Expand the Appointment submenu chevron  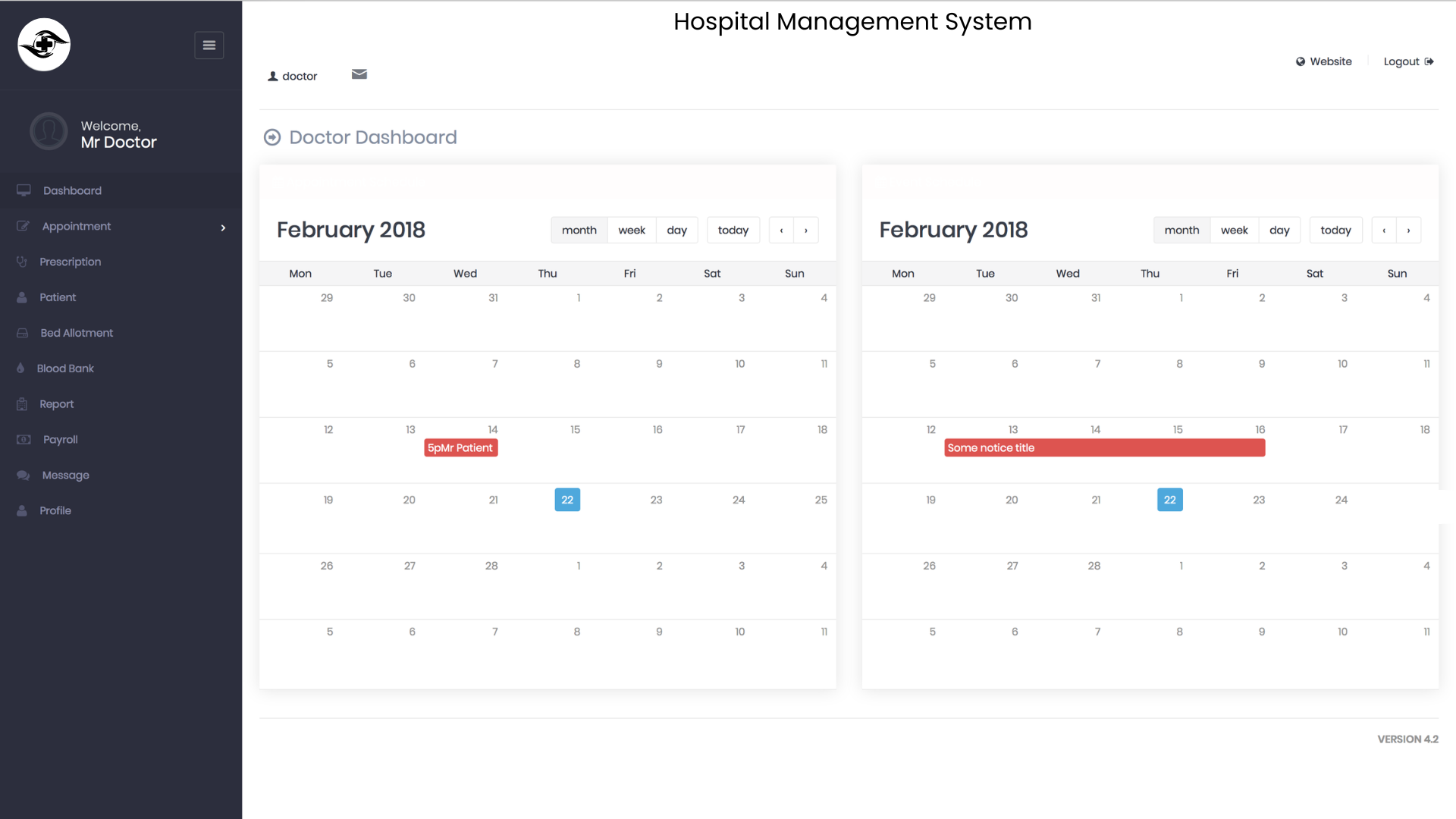223,227
